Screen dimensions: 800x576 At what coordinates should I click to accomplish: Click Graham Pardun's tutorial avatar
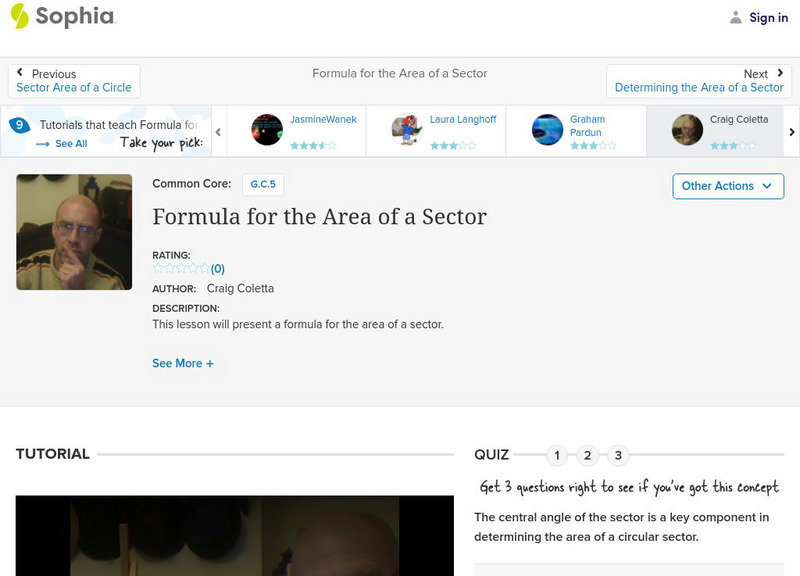click(x=547, y=130)
